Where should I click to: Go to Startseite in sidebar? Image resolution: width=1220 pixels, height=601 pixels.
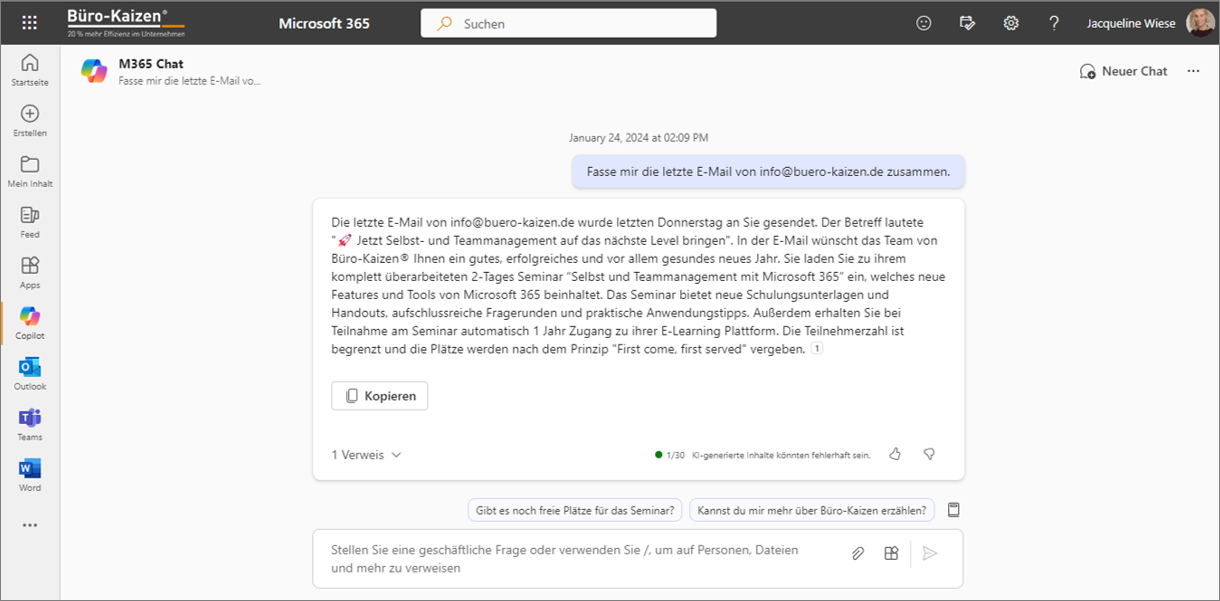click(30, 70)
